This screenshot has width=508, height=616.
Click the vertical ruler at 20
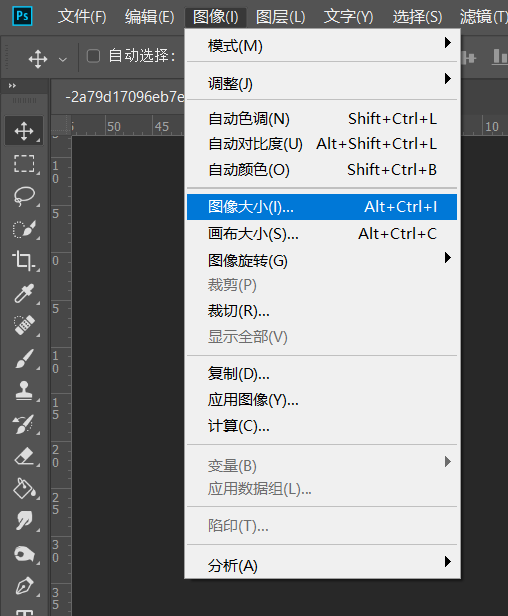(x=56, y=456)
